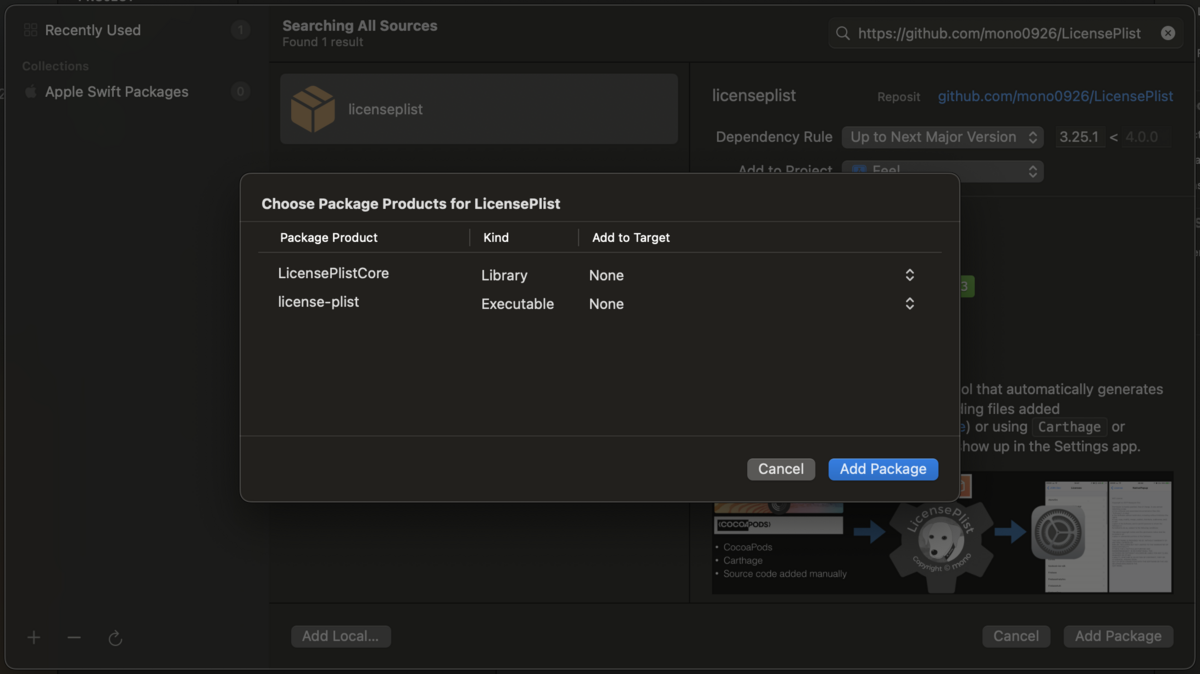The height and width of the screenshot is (674, 1200).
Task: Click Add Package in the product dialog
Action: [x=883, y=469]
